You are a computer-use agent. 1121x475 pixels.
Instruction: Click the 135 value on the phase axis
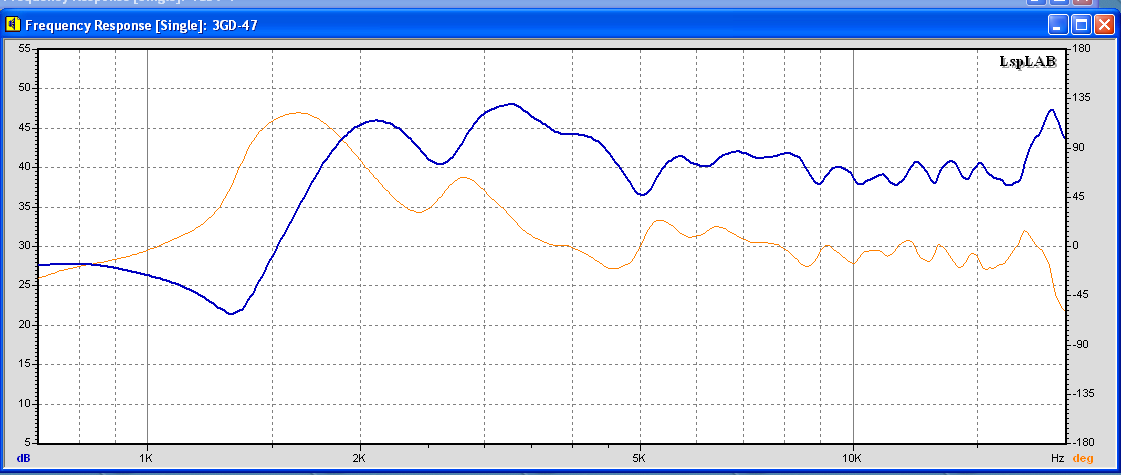click(x=1081, y=98)
